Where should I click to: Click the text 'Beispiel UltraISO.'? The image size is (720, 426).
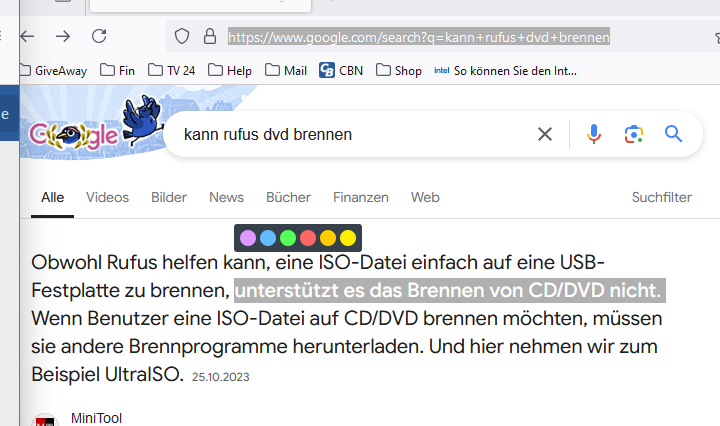(x=107, y=375)
